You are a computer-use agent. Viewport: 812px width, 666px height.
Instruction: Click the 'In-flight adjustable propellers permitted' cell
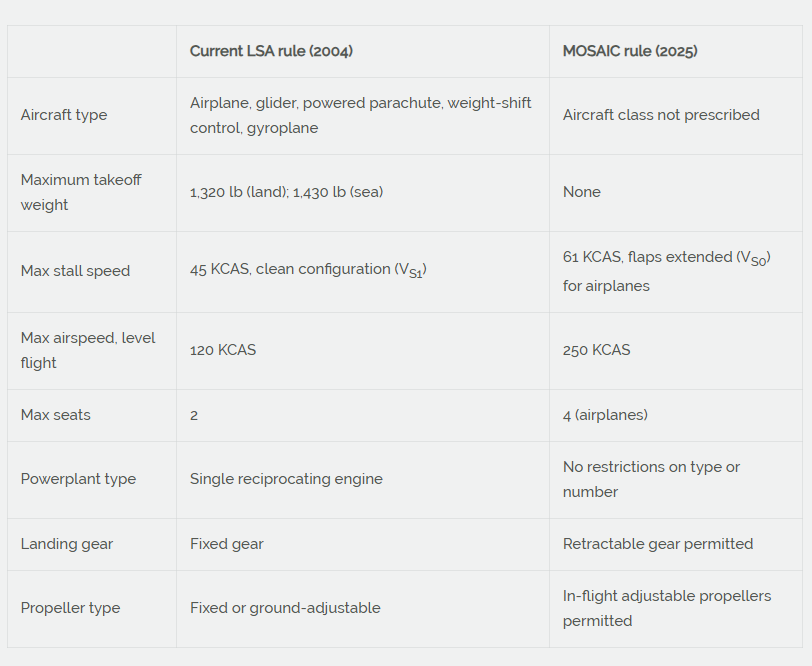tap(667, 608)
